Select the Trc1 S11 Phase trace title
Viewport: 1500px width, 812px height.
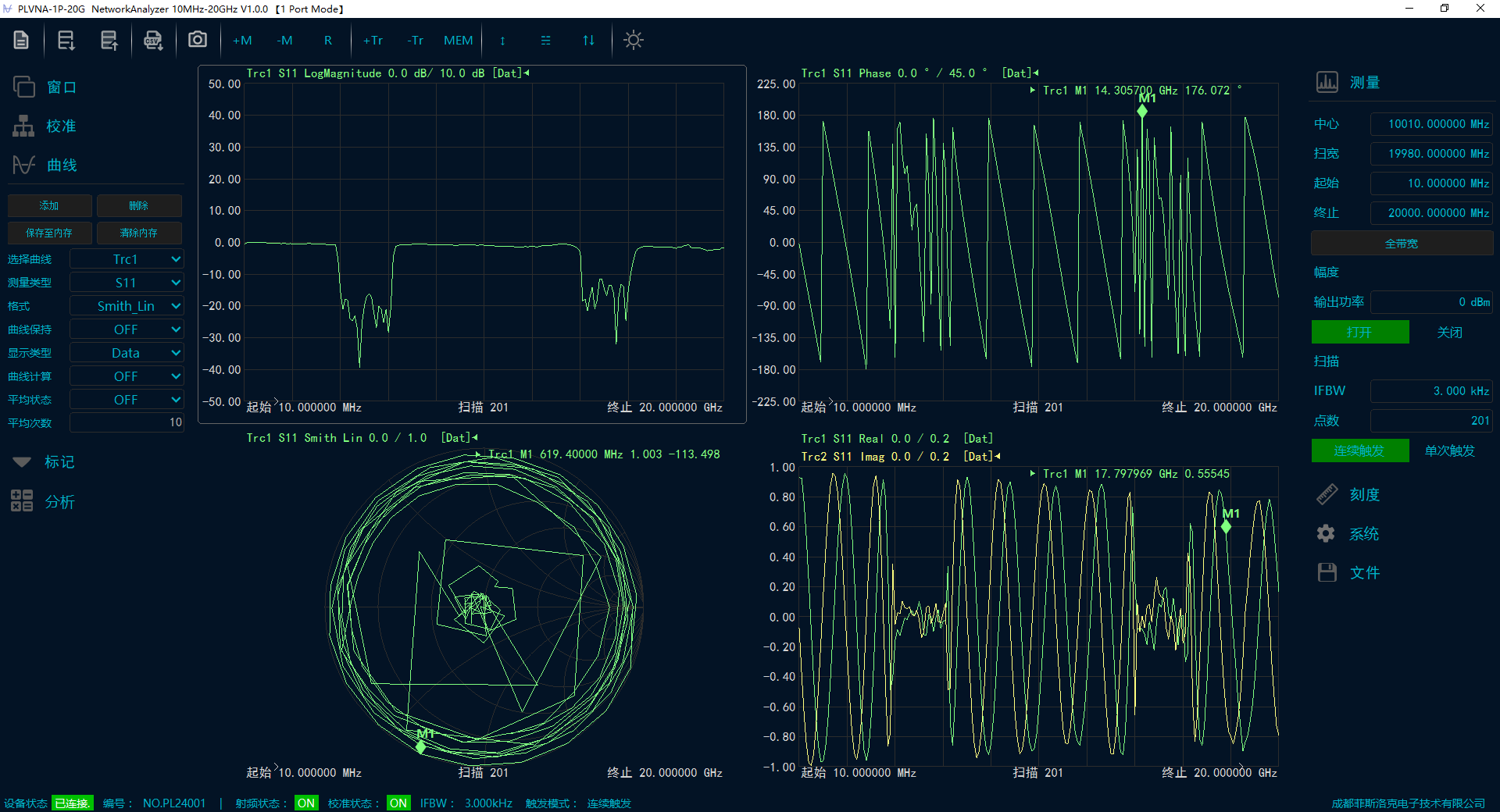(x=920, y=73)
